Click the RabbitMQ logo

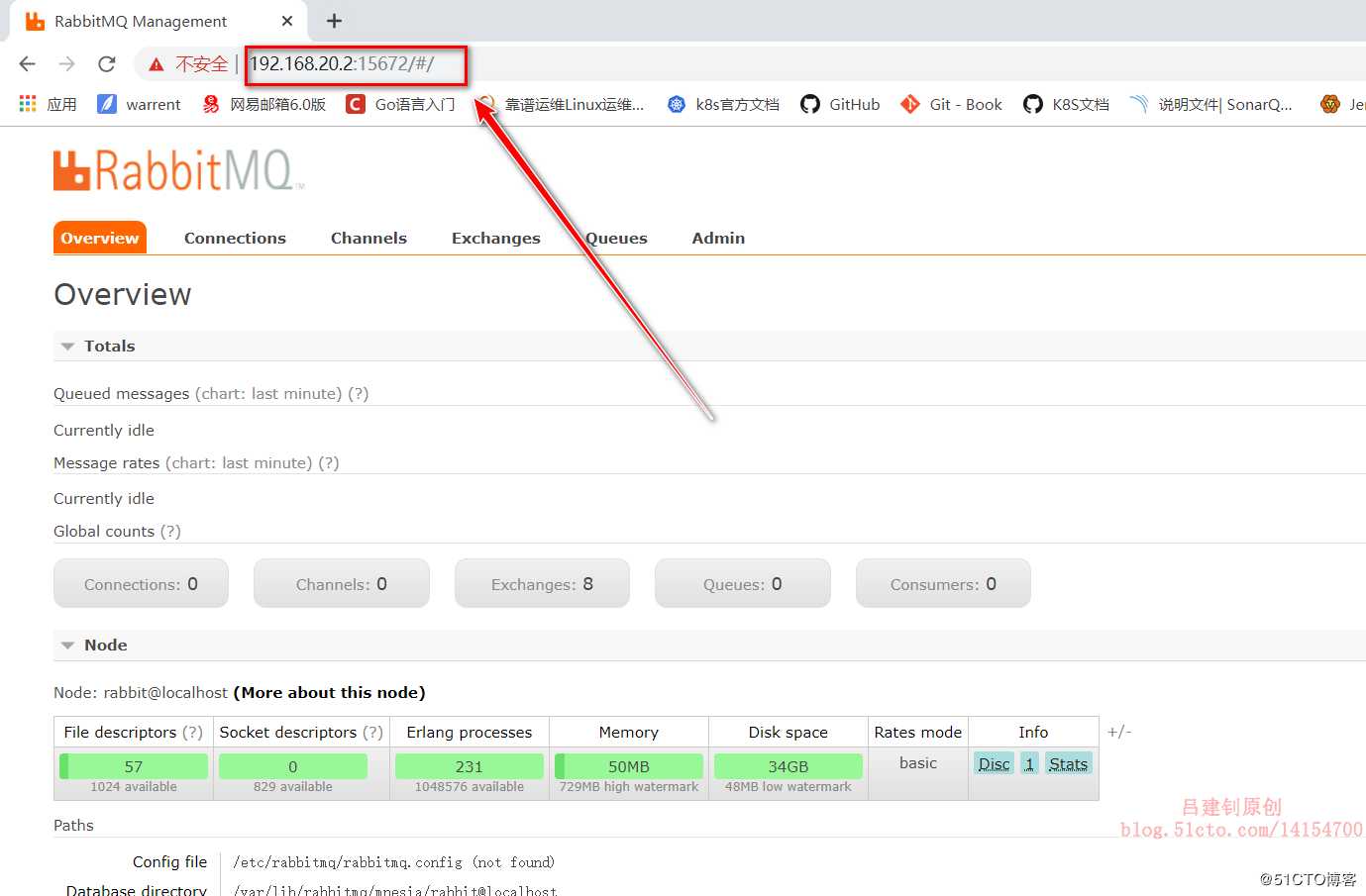pyautogui.click(x=178, y=170)
